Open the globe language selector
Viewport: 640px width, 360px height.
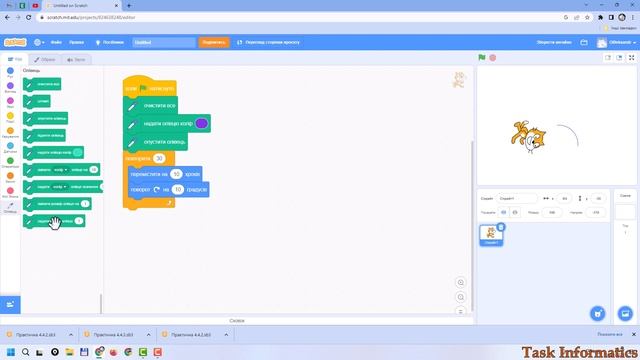coord(39,42)
